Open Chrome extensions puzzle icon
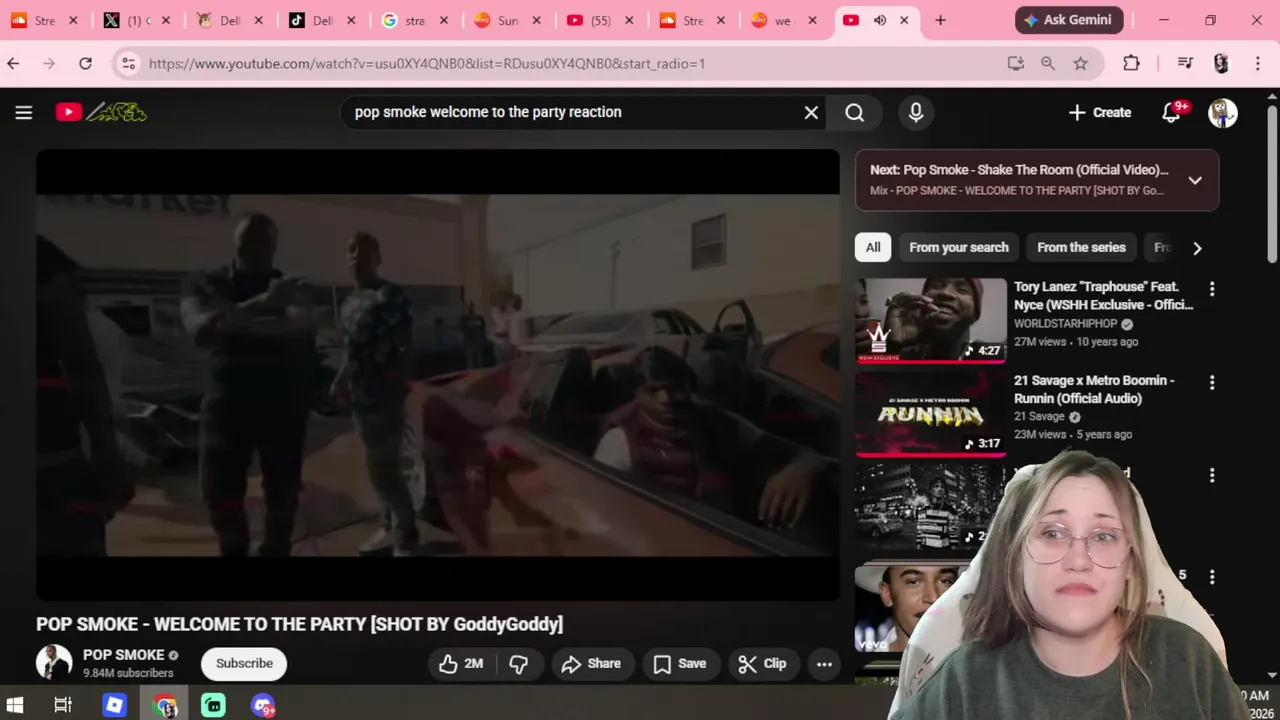This screenshot has width=1280, height=720. point(1131,63)
